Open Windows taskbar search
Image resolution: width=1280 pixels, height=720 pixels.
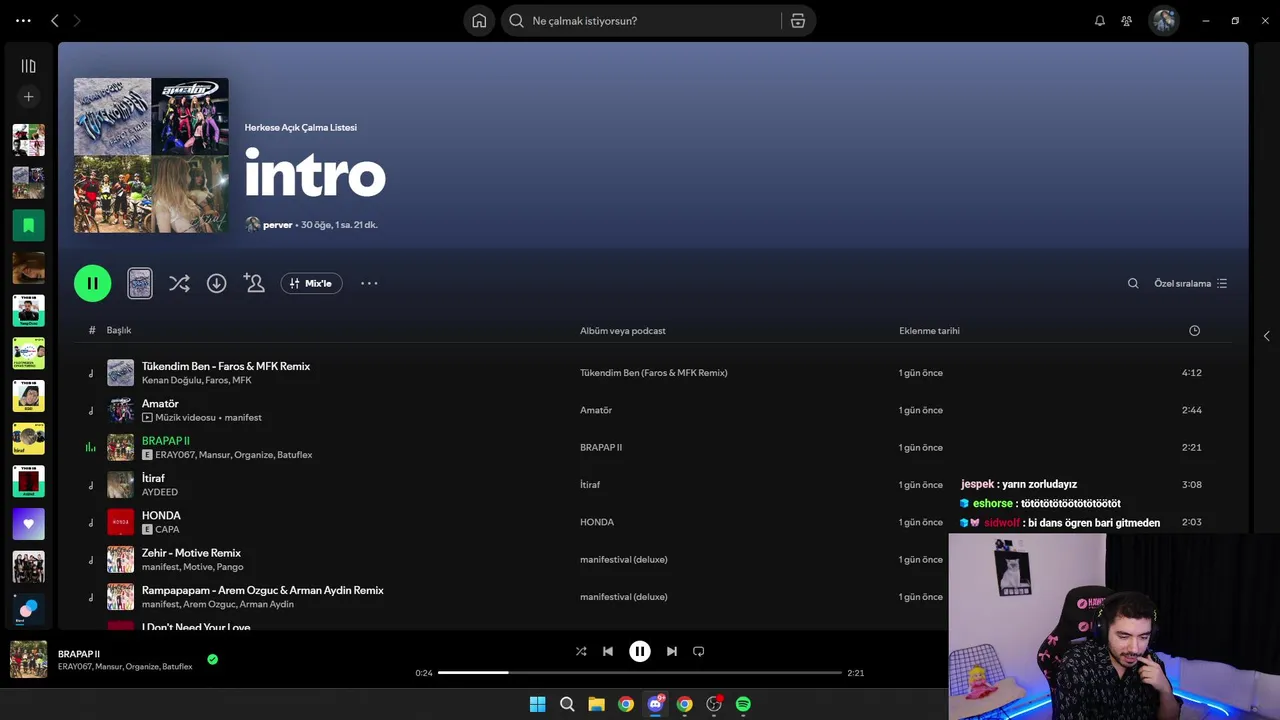[x=567, y=704]
